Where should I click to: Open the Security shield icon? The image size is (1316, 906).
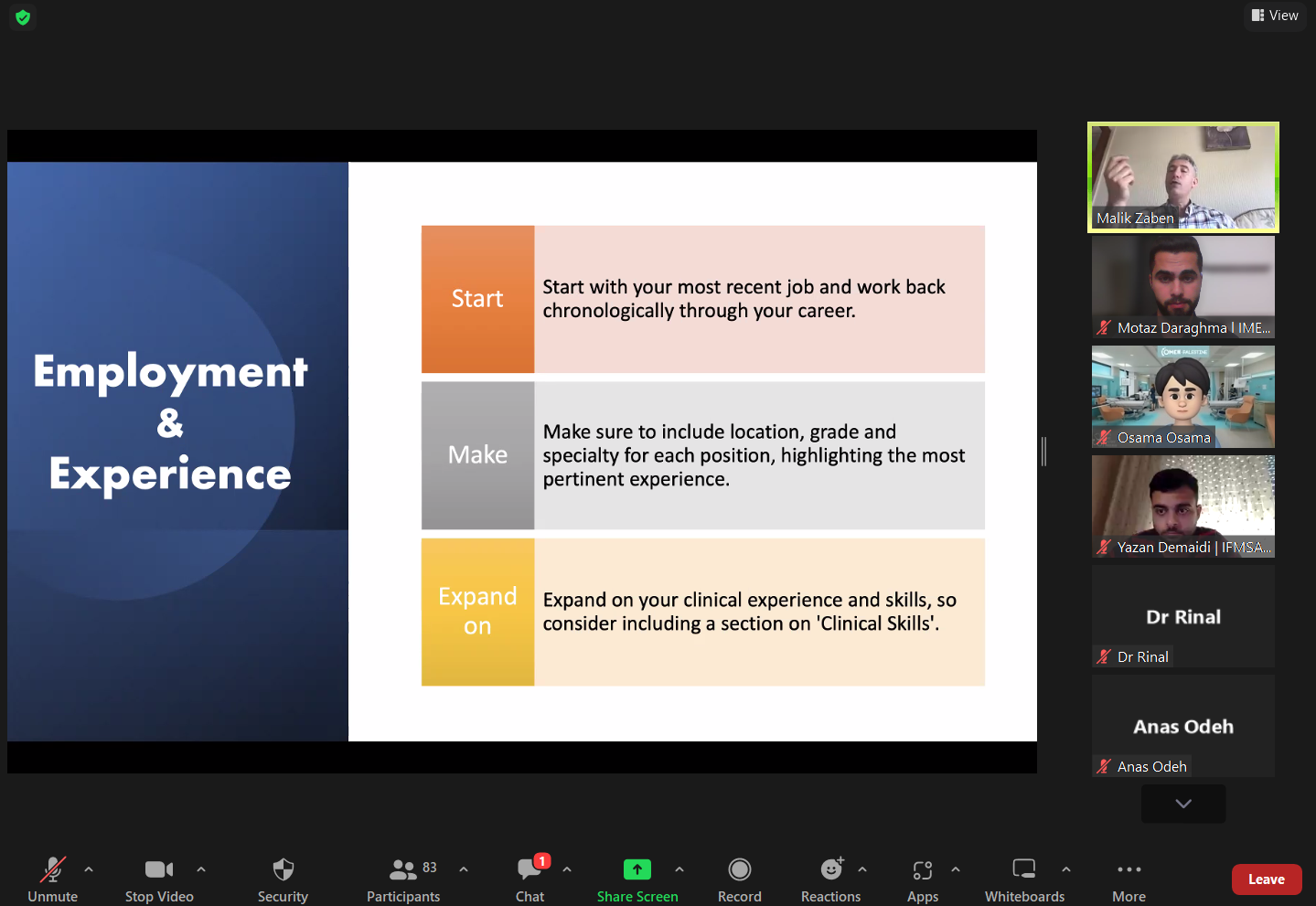tap(284, 869)
